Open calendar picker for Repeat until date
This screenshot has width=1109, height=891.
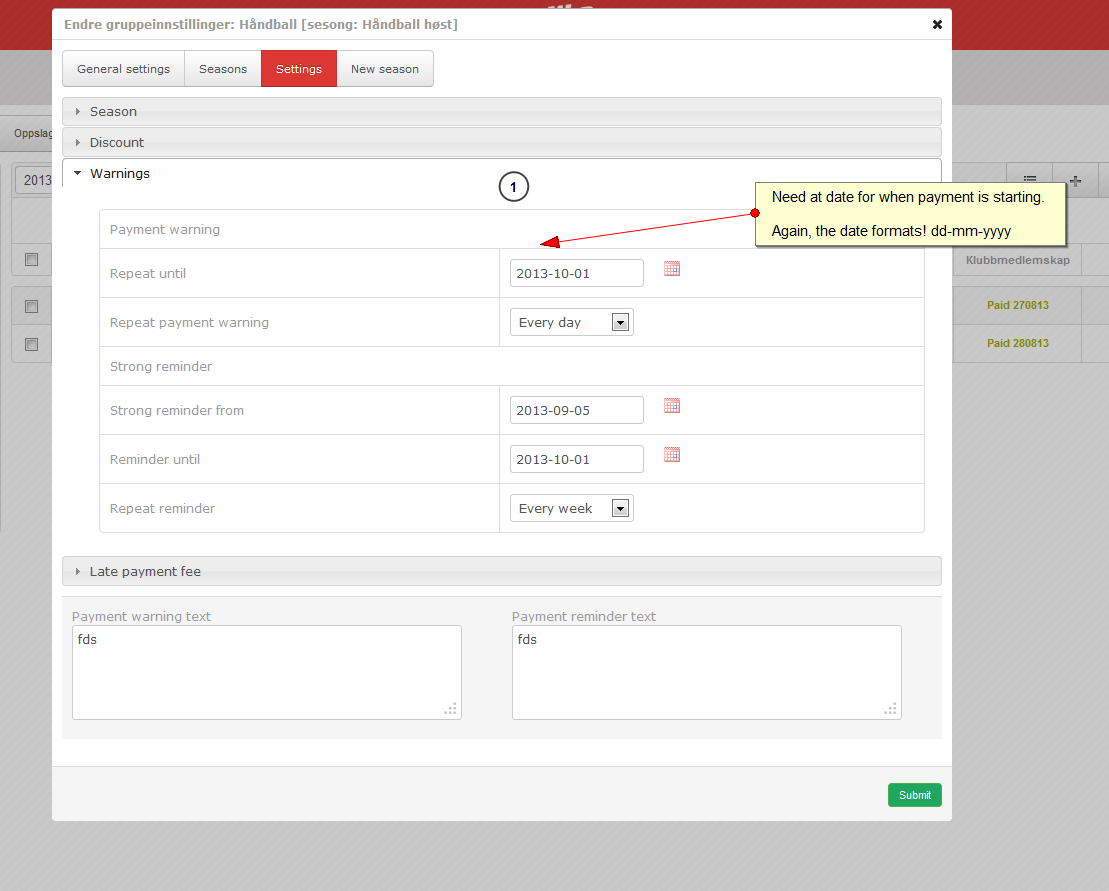672,269
